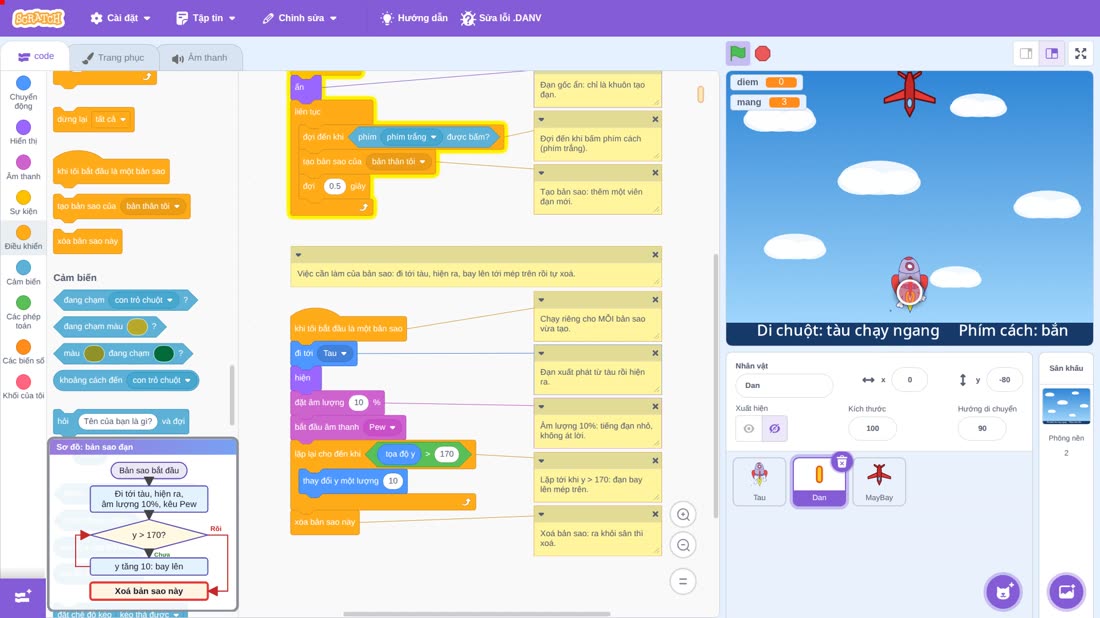The height and width of the screenshot is (618, 1100).
Task: Select the MayBay sprite thumbnail
Action: [x=878, y=481]
